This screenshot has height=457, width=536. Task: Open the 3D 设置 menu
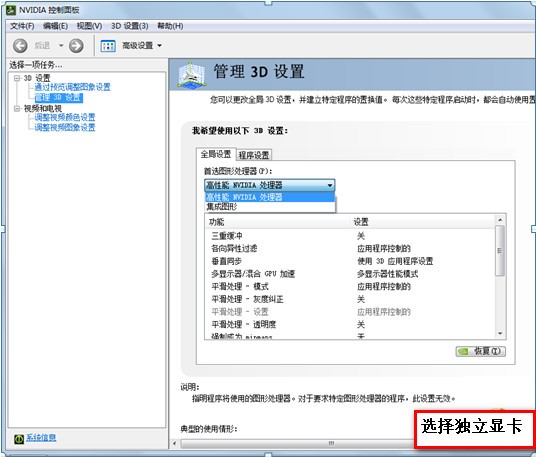(130, 26)
